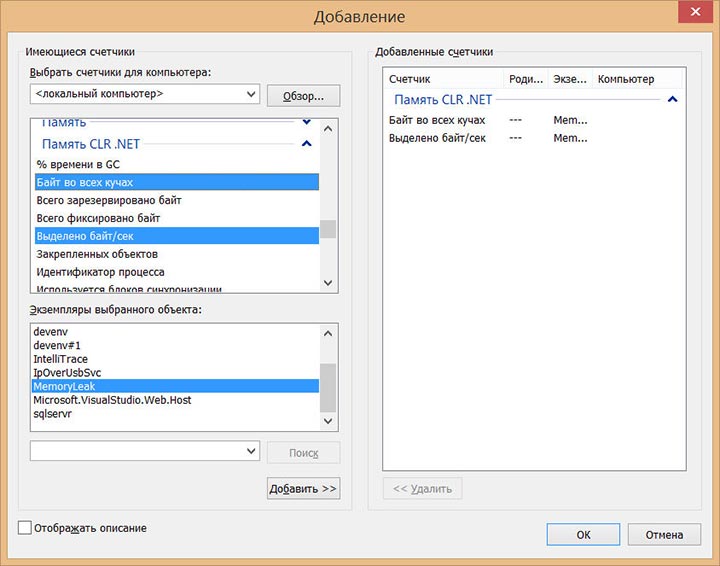Select the Microsoft.VisualStudio.Web.Host instance
Viewport: 720px width, 566px height.
tap(175, 400)
